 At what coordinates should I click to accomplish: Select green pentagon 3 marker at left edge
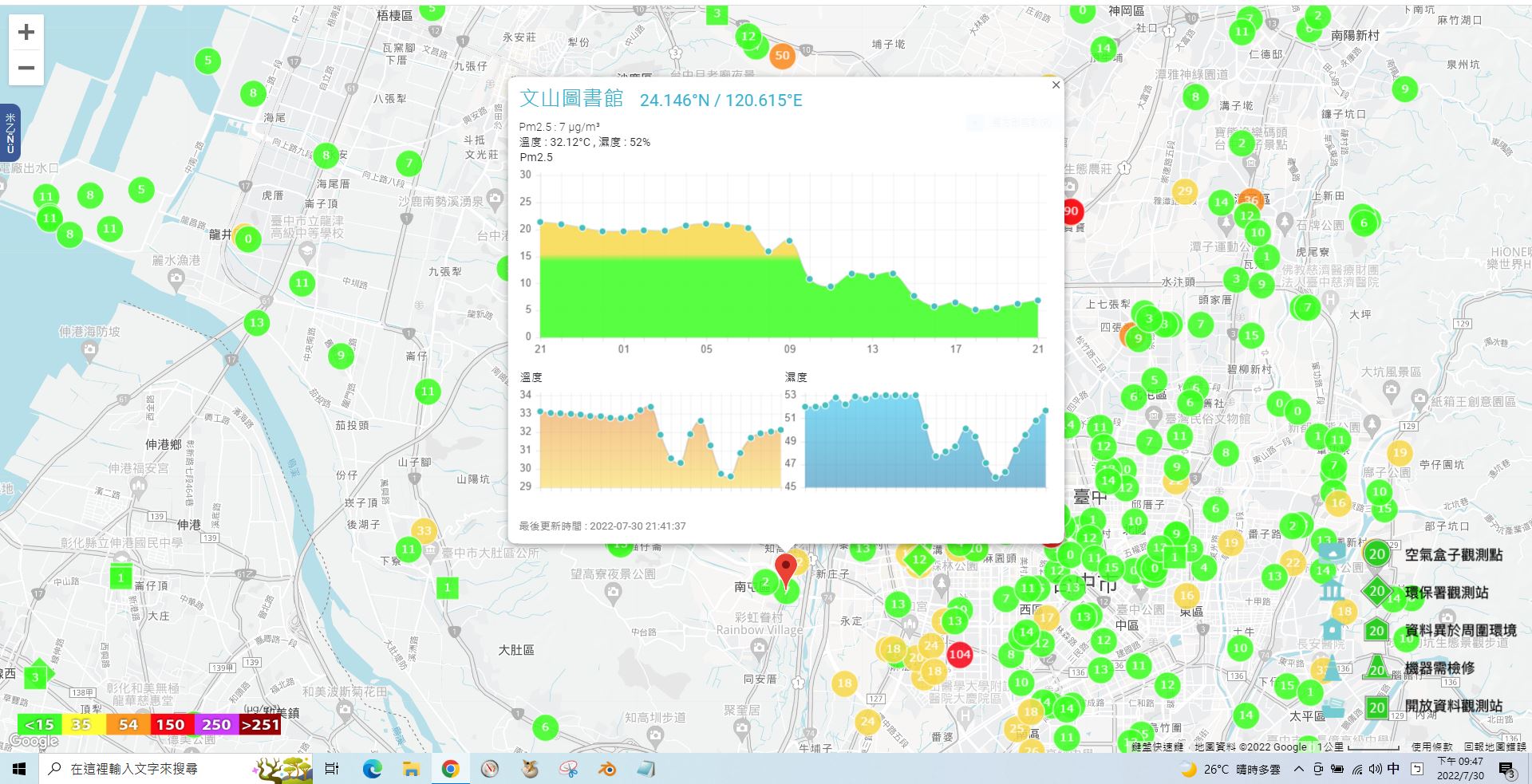(x=35, y=676)
